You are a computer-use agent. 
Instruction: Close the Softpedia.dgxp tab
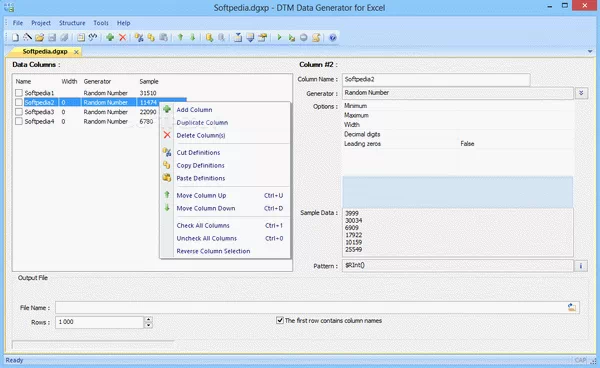coord(76,52)
